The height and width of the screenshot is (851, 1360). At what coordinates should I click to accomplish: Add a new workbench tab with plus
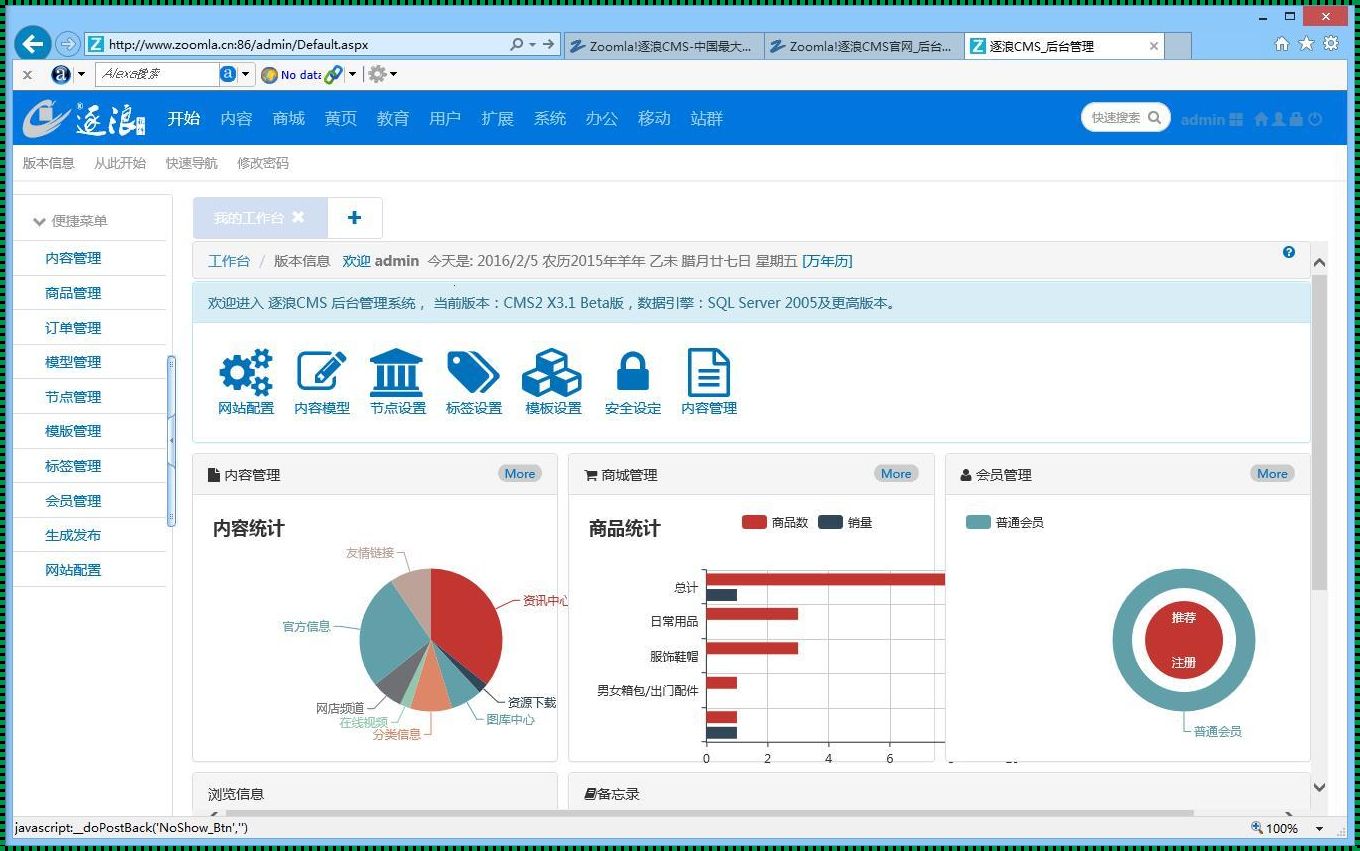pyautogui.click(x=354, y=217)
